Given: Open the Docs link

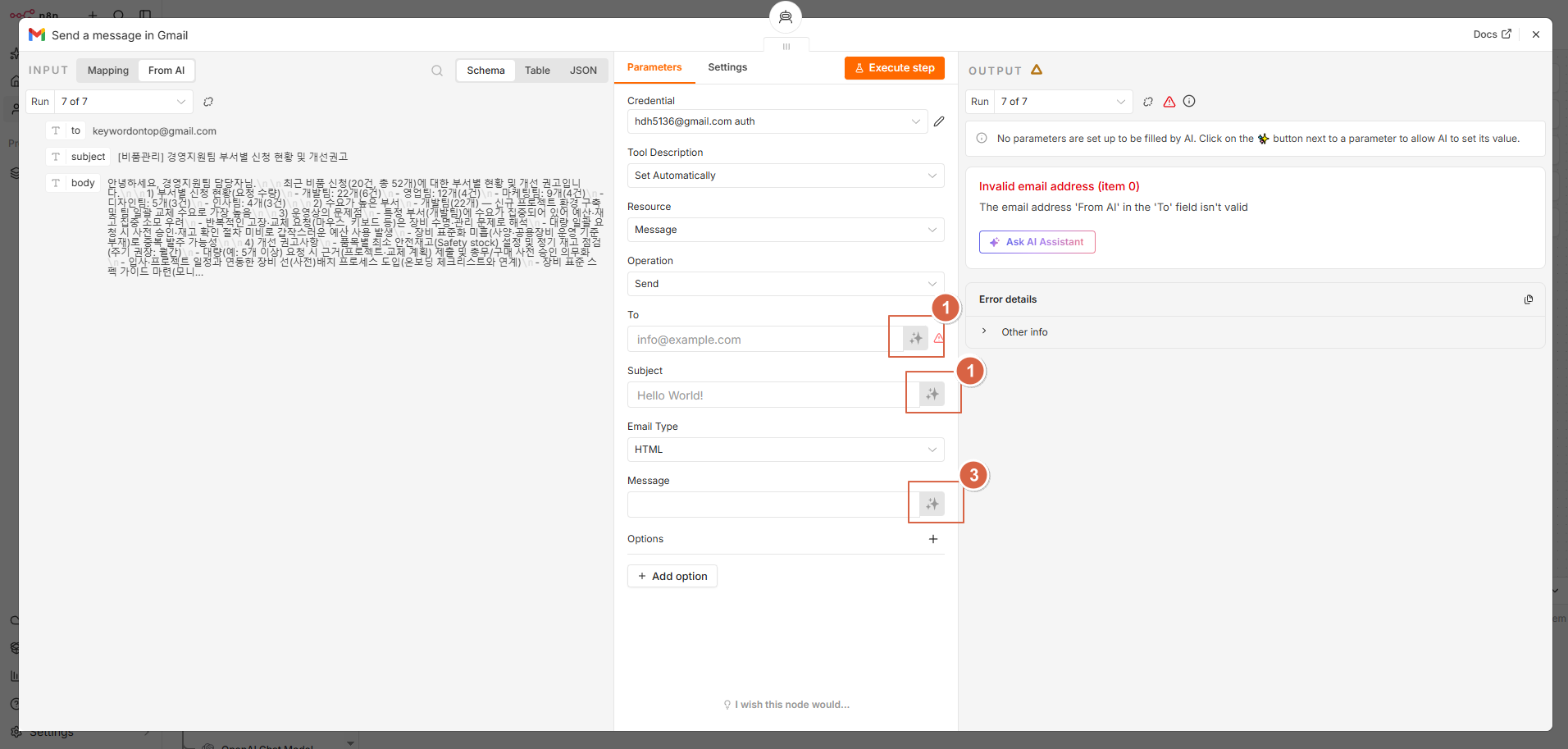Looking at the screenshot, I should [1492, 34].
